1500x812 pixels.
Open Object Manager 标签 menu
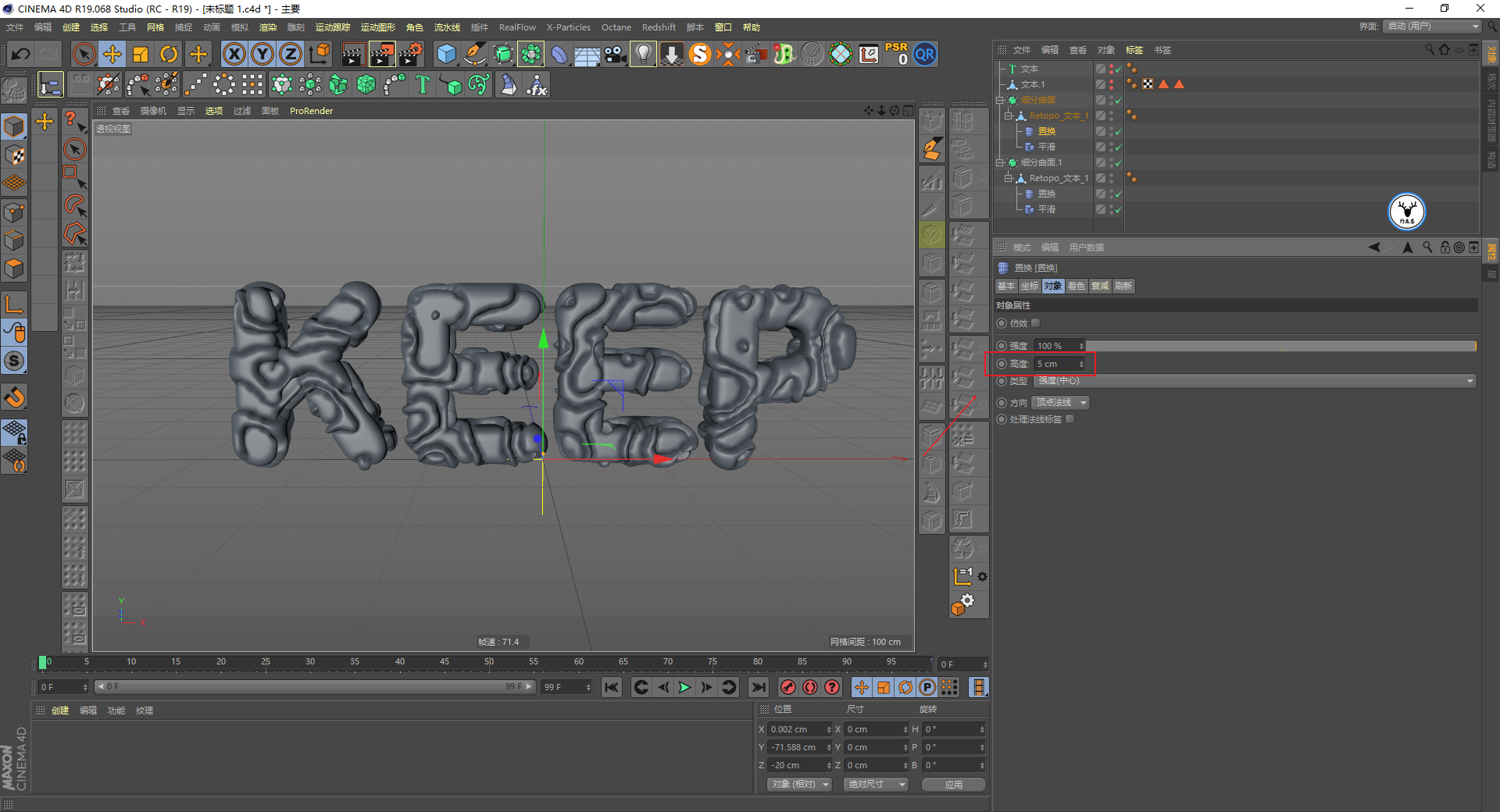1134,50
